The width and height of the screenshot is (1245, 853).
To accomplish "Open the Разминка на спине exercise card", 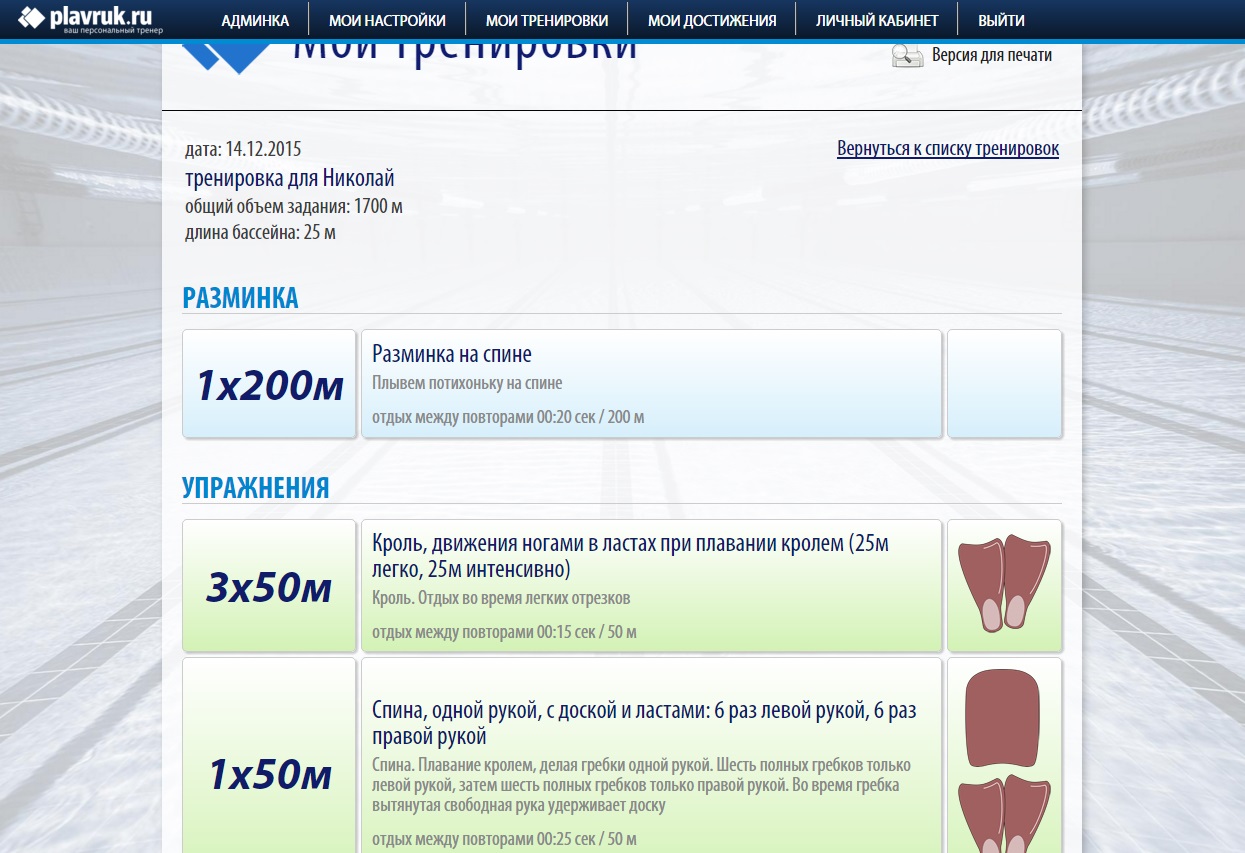I will [651, 384].
